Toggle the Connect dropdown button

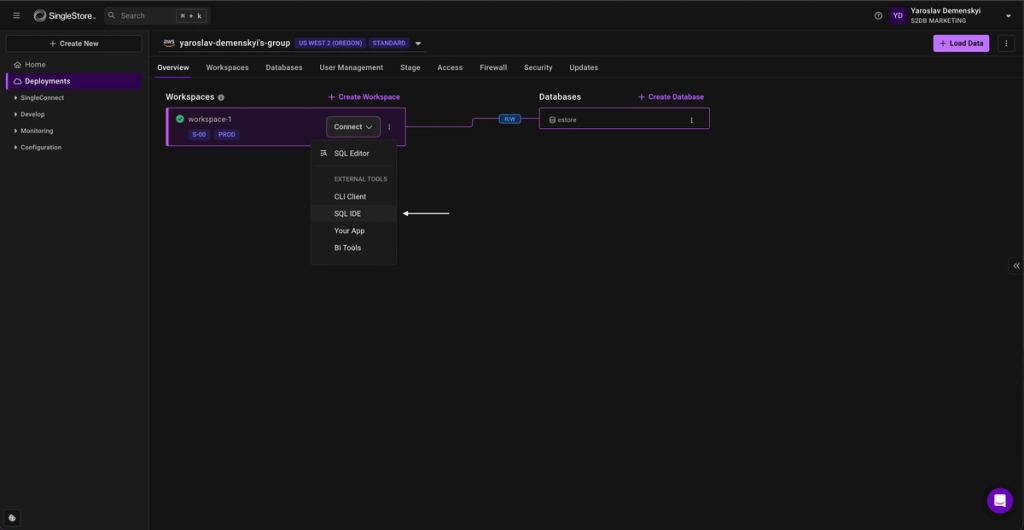click(x=353, y=127)
